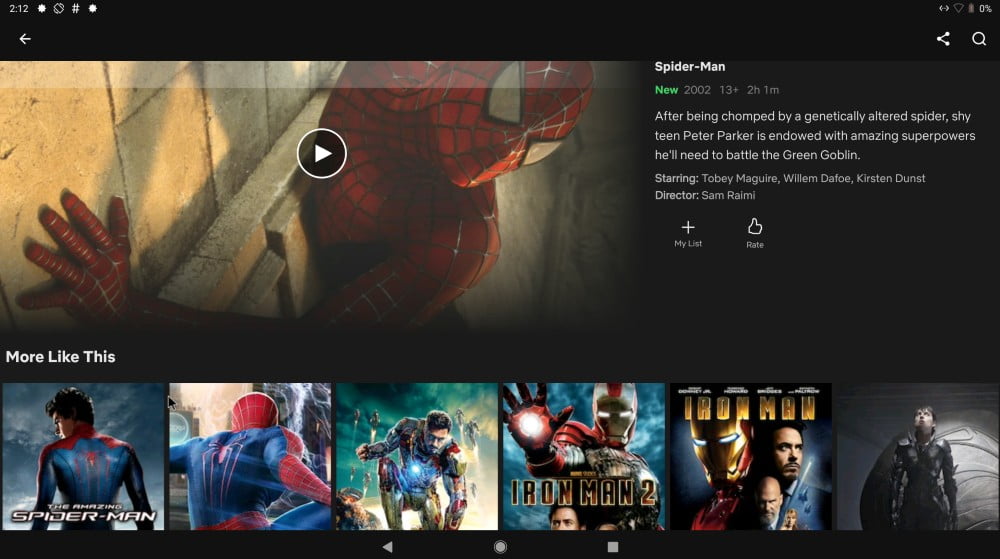Screen dimensions: 1000x559
Task: Select the Iron Man poster
Action: [x=751, y=456]
